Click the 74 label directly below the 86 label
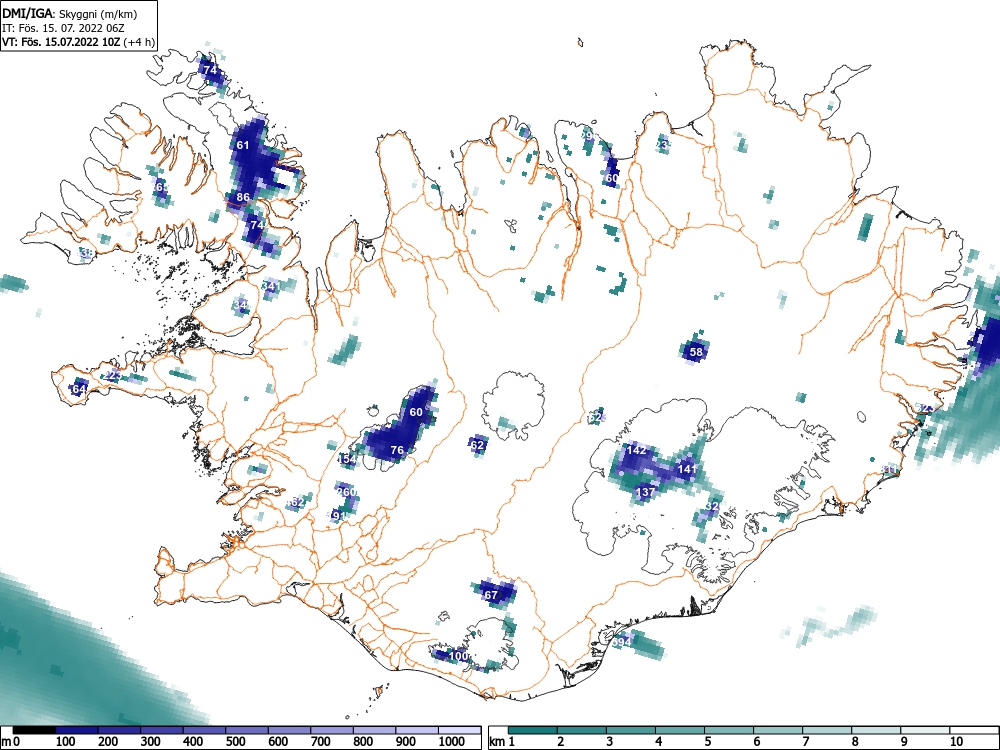The width and height of the screenshot is (1000, 750). pos(257,224)
